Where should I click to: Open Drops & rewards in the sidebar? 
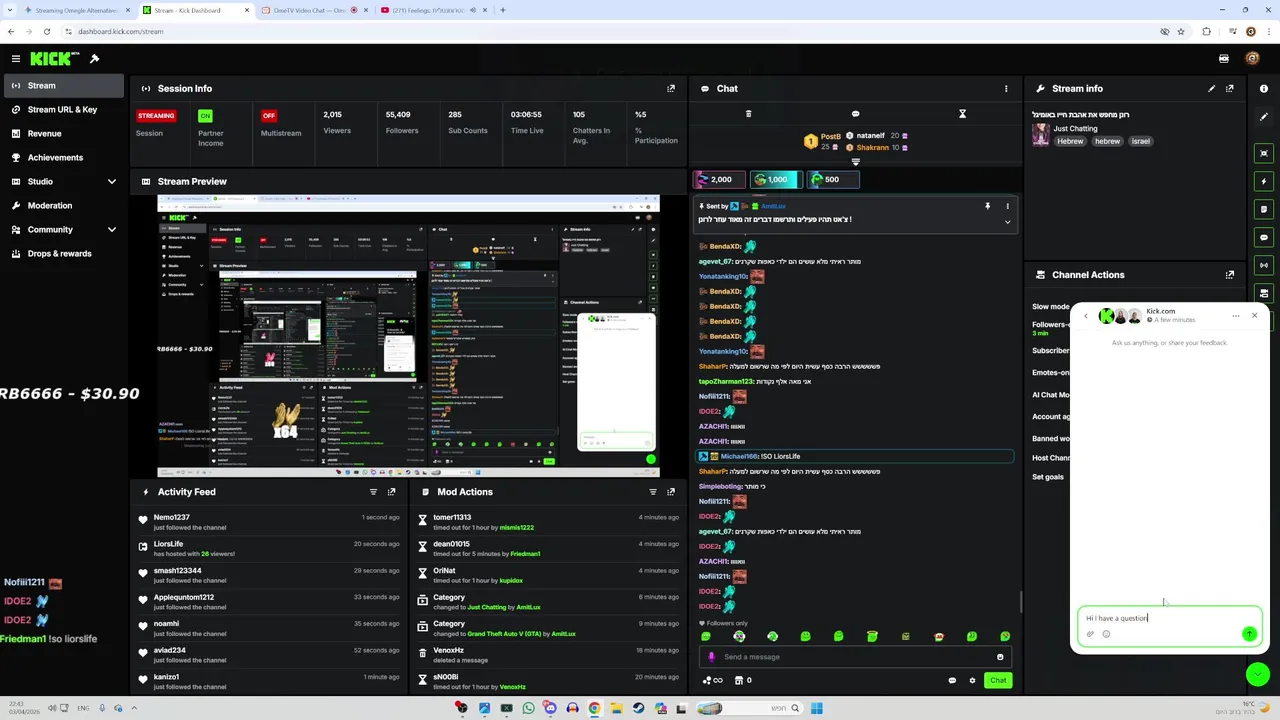62,253
